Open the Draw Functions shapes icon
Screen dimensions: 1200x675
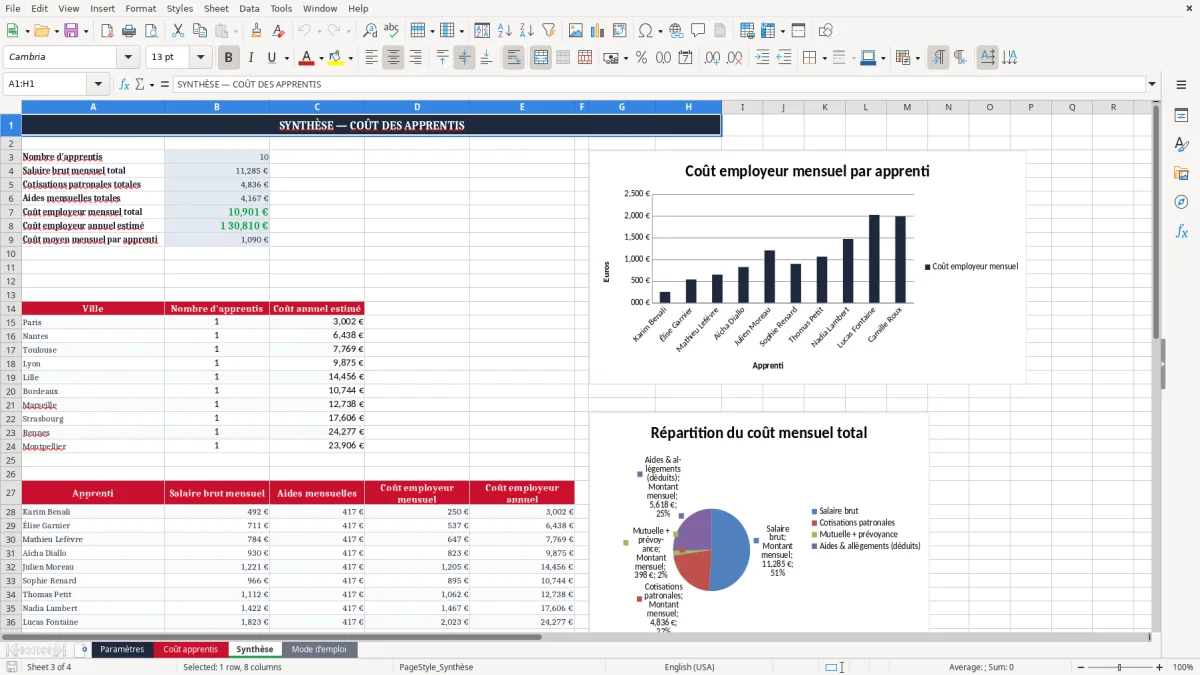click(x=826, y=31)
